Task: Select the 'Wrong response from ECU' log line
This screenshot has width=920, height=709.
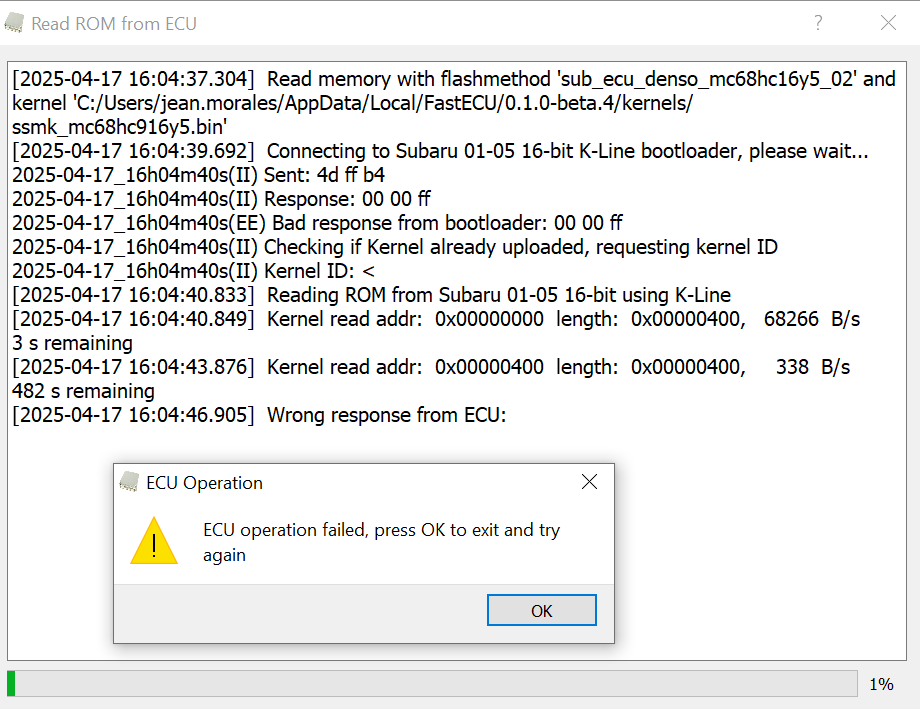Action: coord(259,415)
